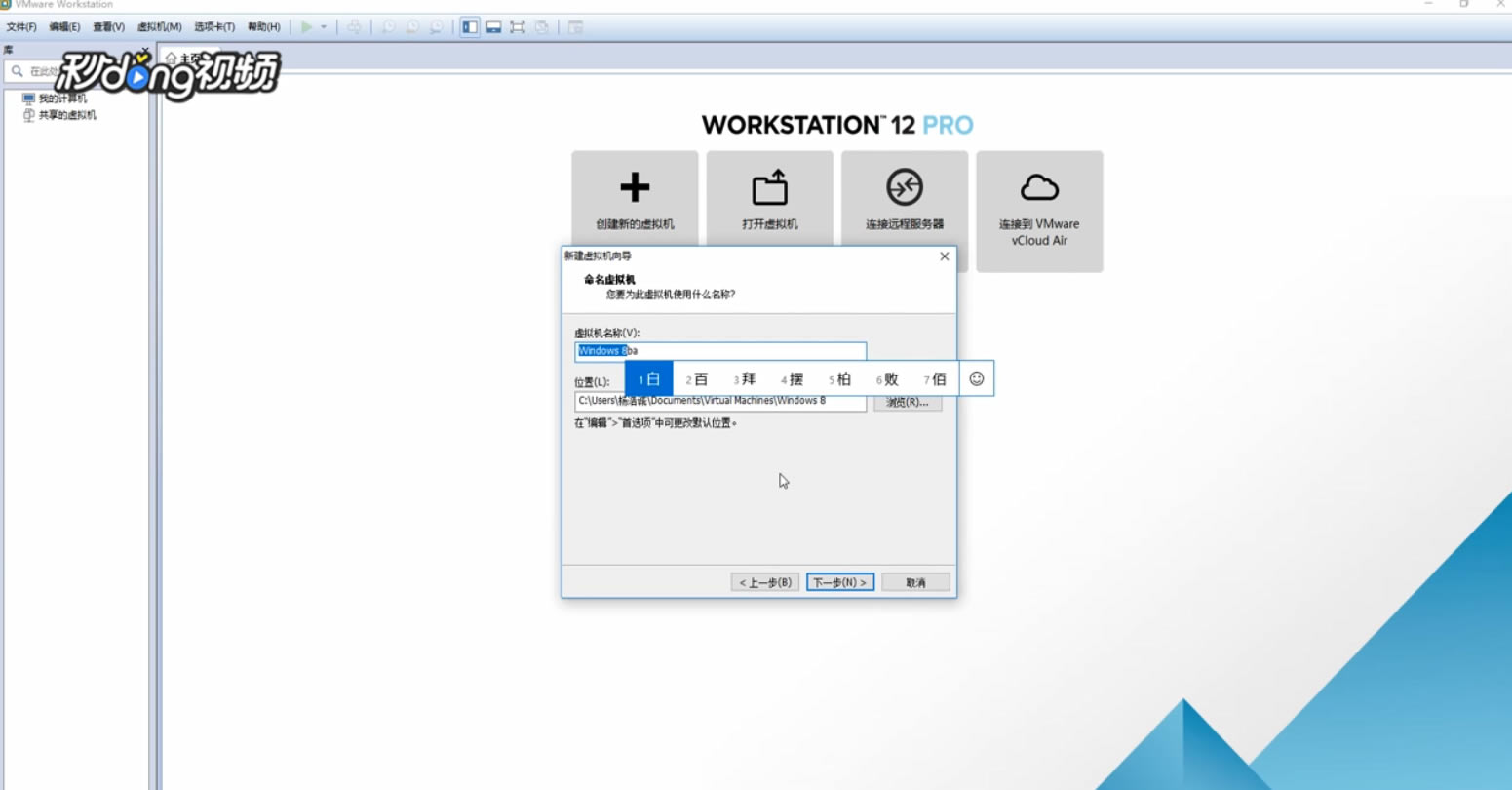
Task: Click the 打开虚拟机 tile
Action: (x=769, y=199)
